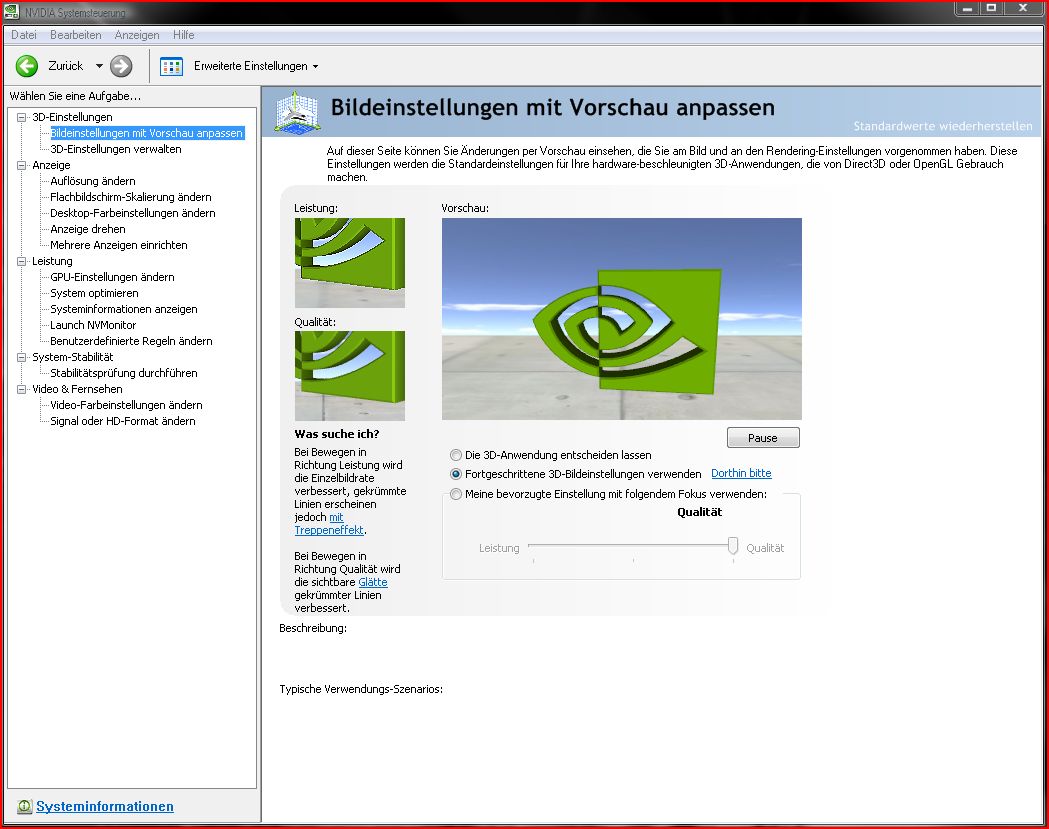Screen dimensions: 1049x829
Task: Open the Datei menu
Action: (x=23, y=35)
